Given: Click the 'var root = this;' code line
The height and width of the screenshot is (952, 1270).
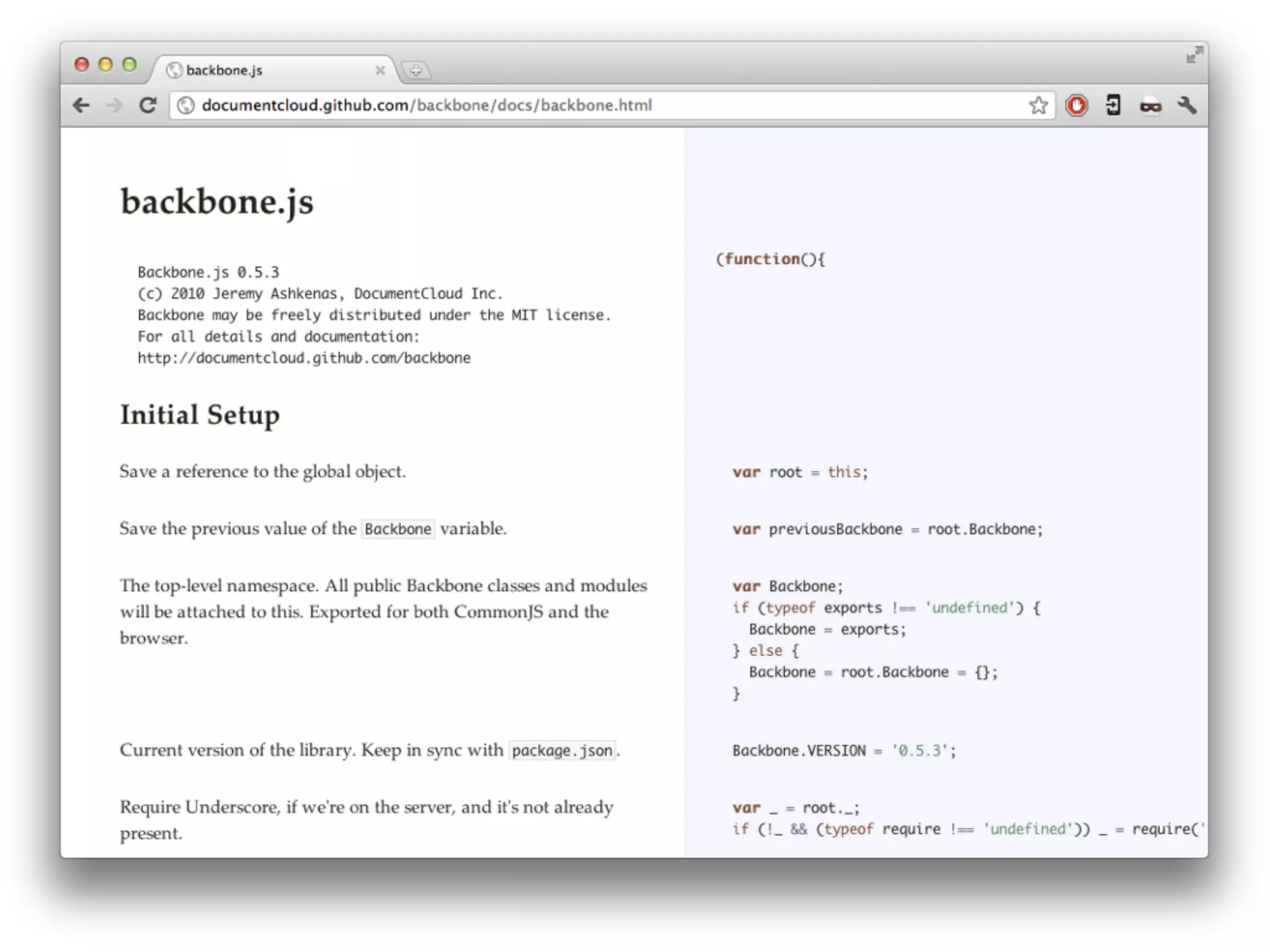Looking at the screenshot, I should click(801, 472).
